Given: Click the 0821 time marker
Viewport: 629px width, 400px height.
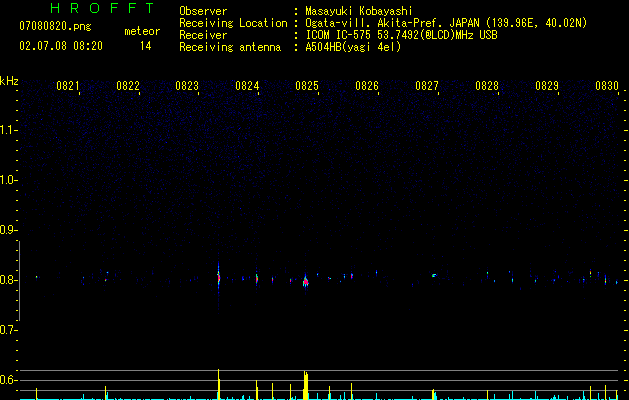Looking at the screenshot, I should (x=67, y=86).
